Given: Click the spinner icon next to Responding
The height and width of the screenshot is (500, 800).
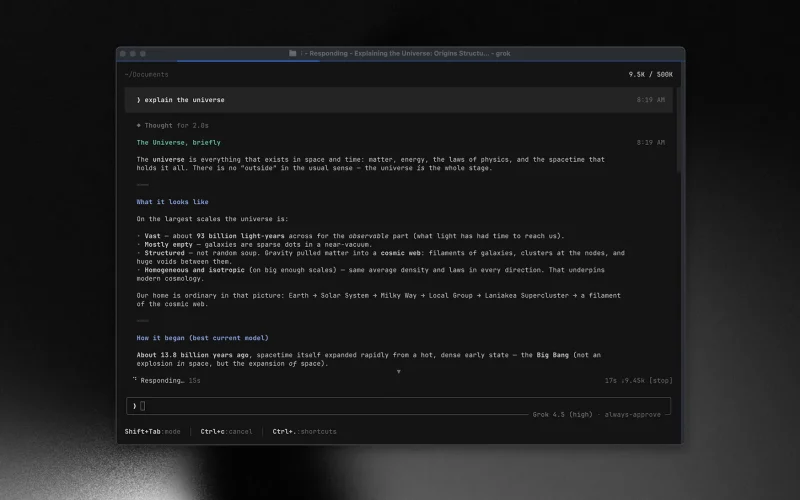Looking at the screenshot, I should pos(135,379).
